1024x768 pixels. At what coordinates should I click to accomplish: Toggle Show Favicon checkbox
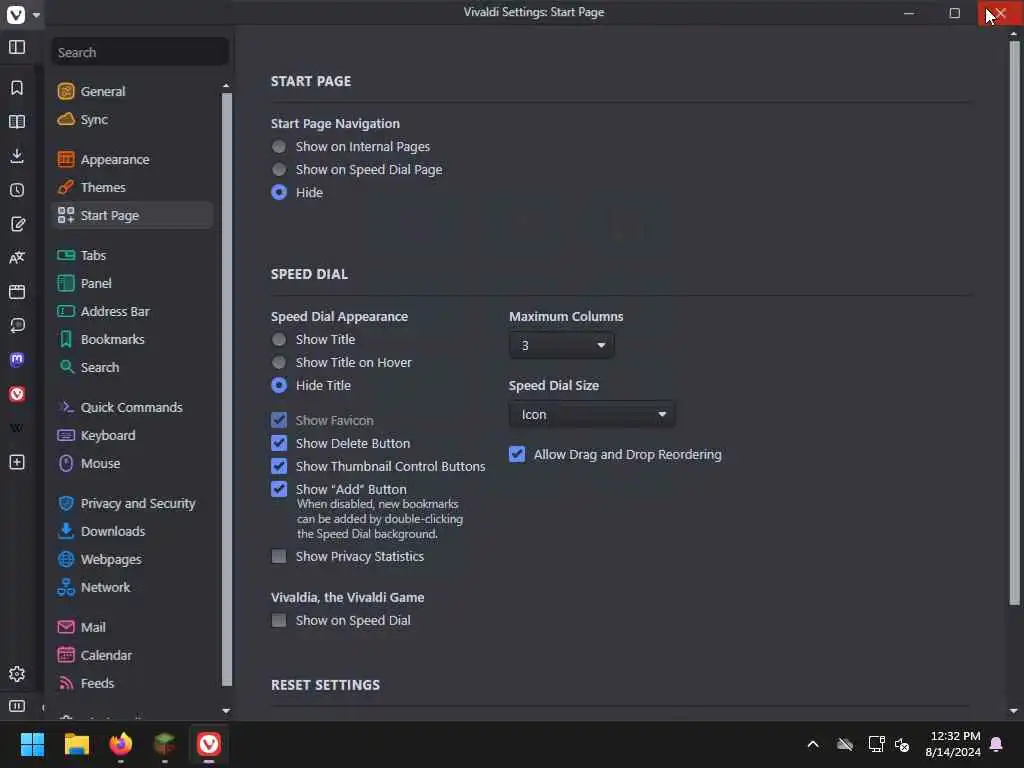click(279, 420)
